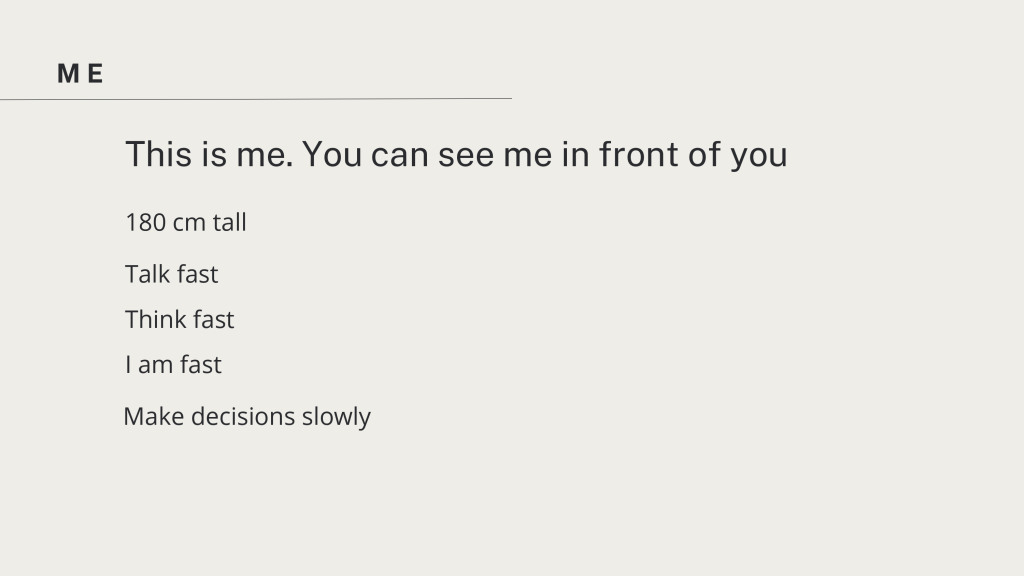Click the word 'Talk'
This screenshot has width=1024, height=576.
coord(148,274)
